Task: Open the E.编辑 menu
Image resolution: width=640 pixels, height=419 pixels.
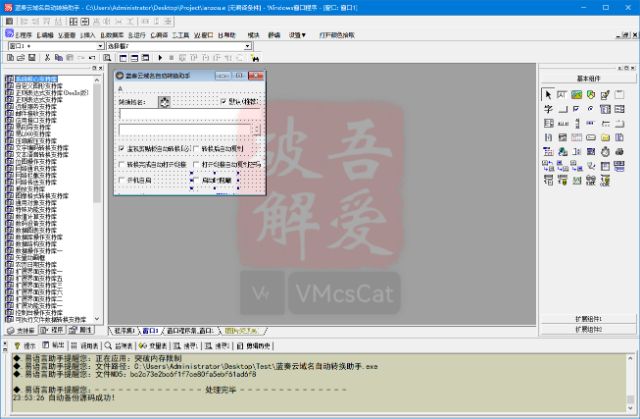Action: pos(45,35)
